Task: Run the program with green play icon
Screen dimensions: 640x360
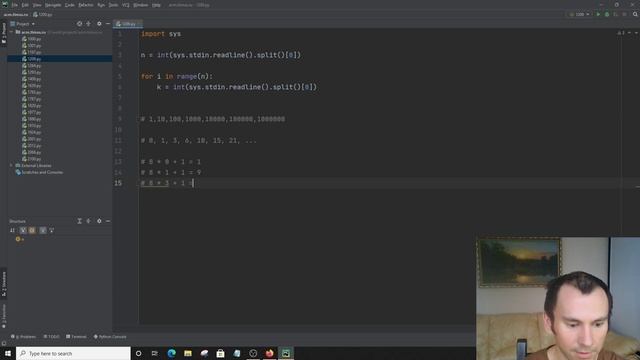Action: [598, 14]
